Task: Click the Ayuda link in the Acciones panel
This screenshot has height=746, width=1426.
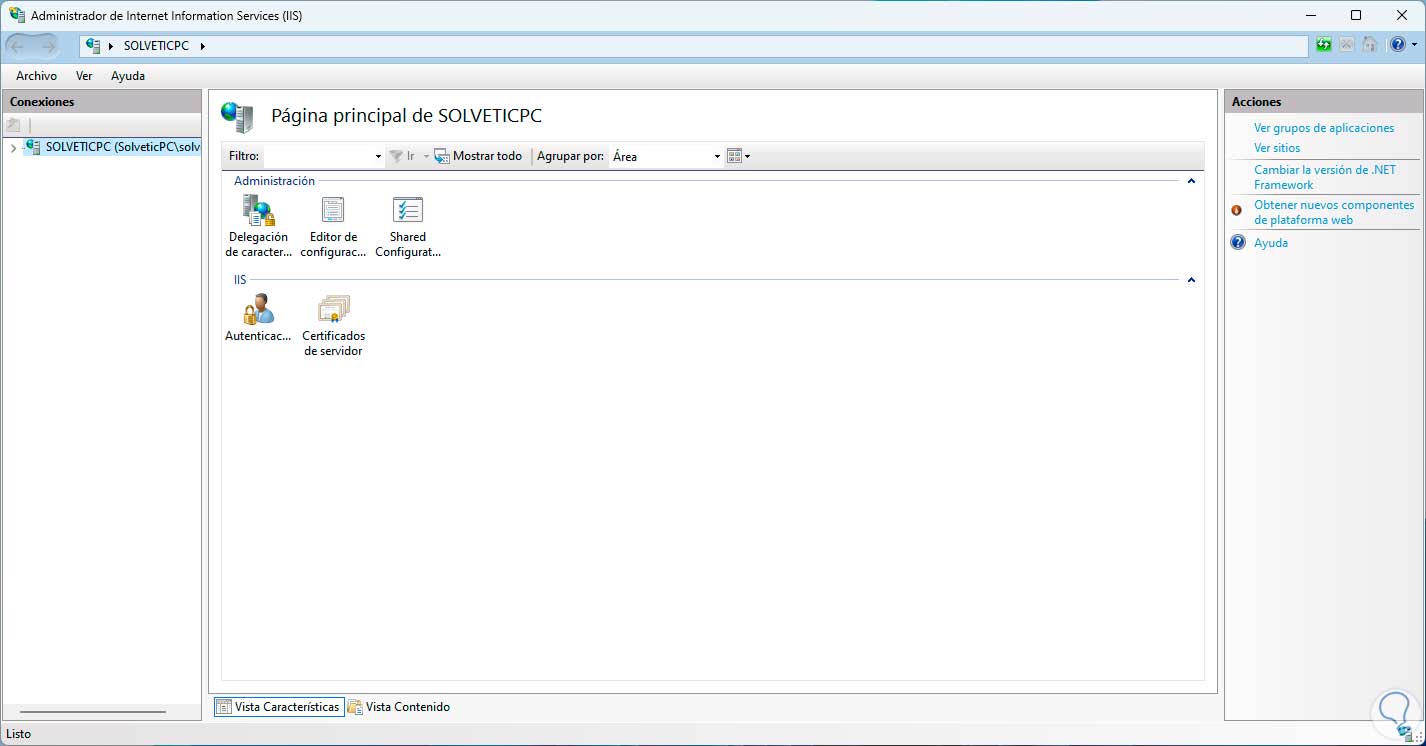Action: click(1271, 243)
